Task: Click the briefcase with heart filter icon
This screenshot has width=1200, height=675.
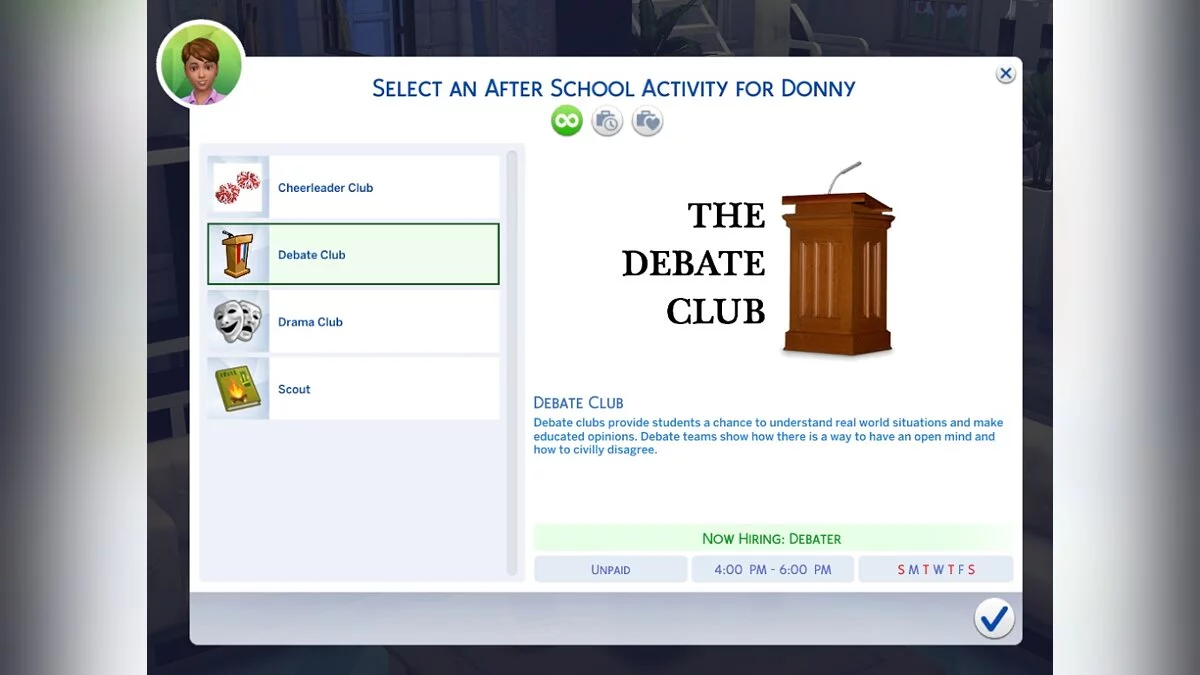Action: pyautogui.click(x=646, y=121)
